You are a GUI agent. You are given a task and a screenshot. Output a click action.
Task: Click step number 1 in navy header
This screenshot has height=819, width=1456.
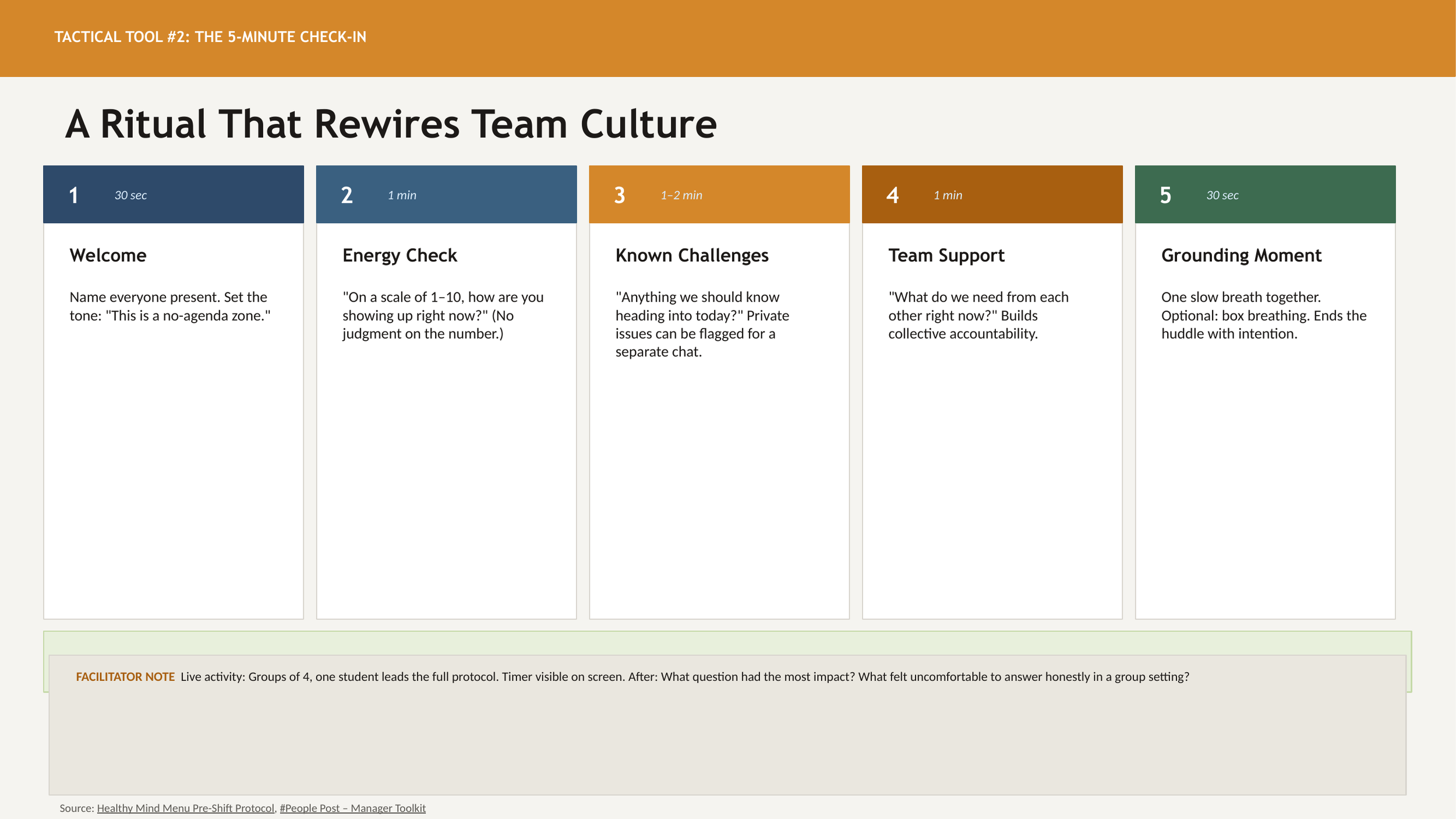coord(73,195)
